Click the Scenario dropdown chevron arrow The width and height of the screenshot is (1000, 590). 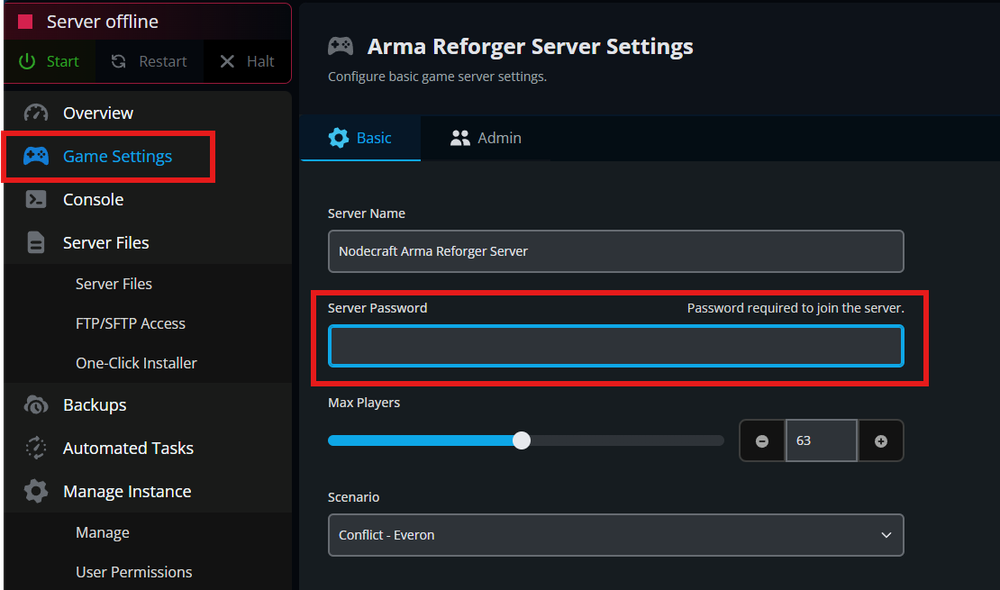point(886,535)
